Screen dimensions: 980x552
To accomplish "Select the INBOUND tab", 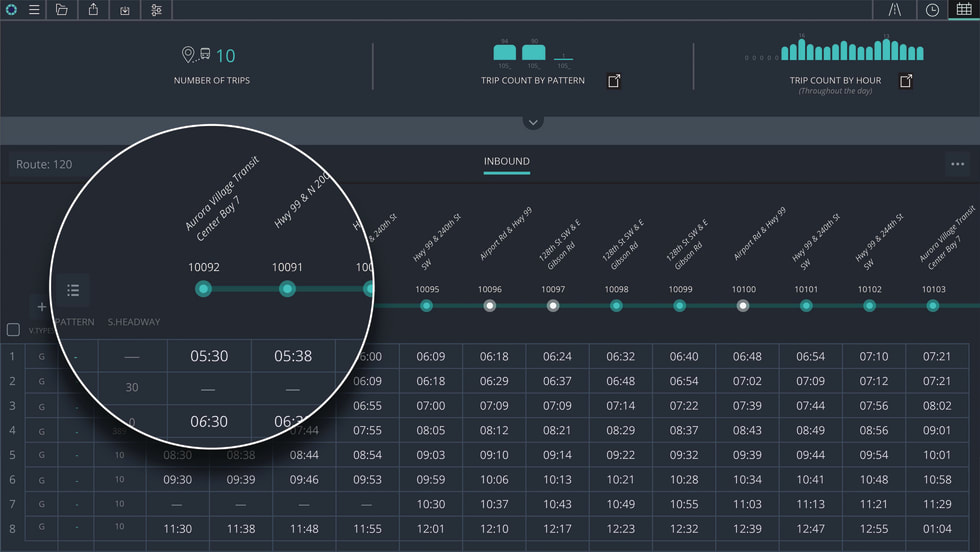I will pos(507,162).
